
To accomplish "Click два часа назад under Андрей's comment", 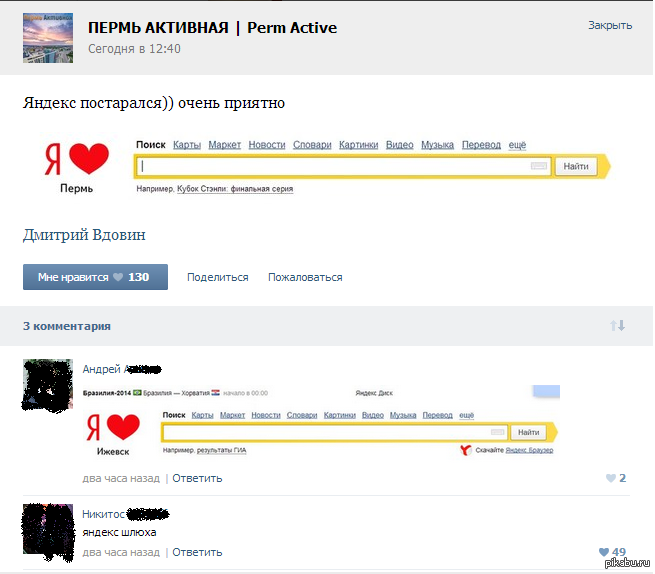I will click(121, 478).
